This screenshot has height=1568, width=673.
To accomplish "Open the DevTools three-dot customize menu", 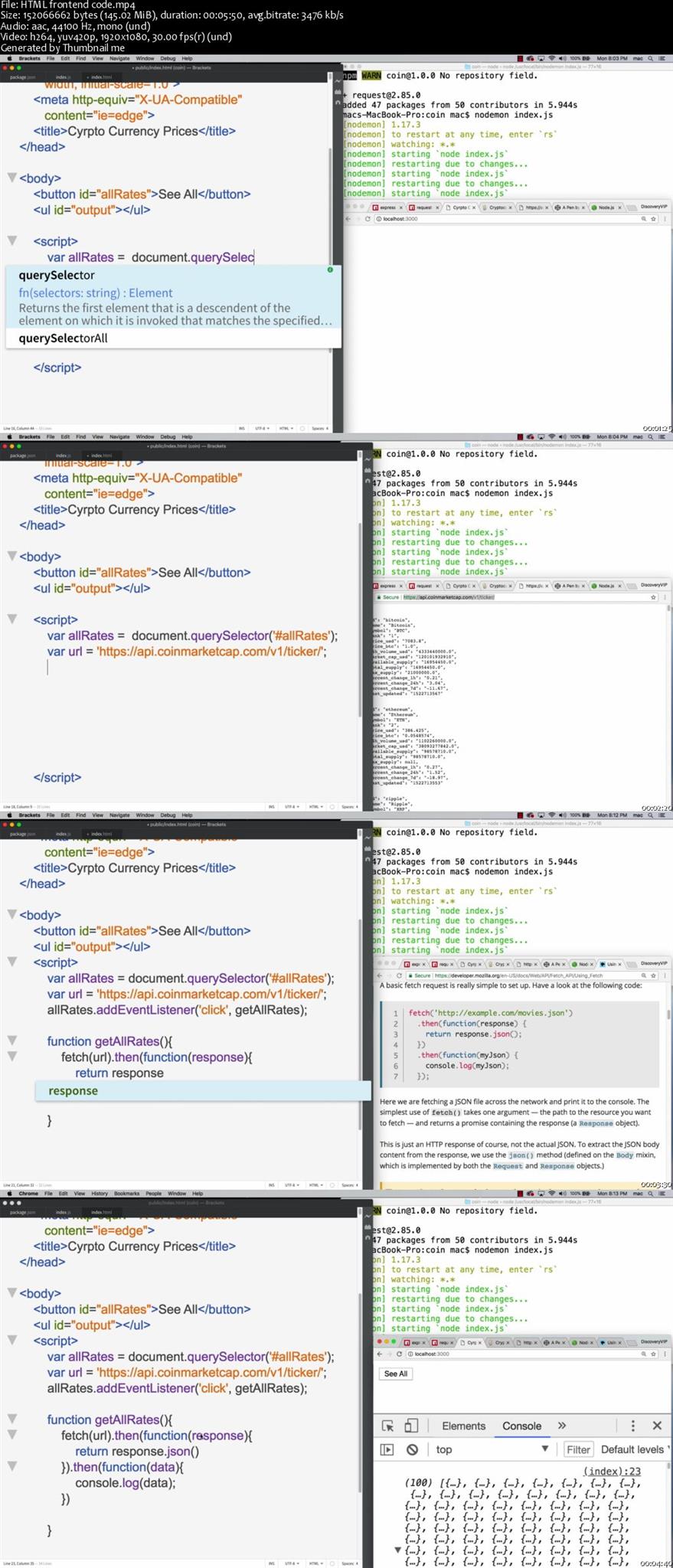I will pos(632,1426).
